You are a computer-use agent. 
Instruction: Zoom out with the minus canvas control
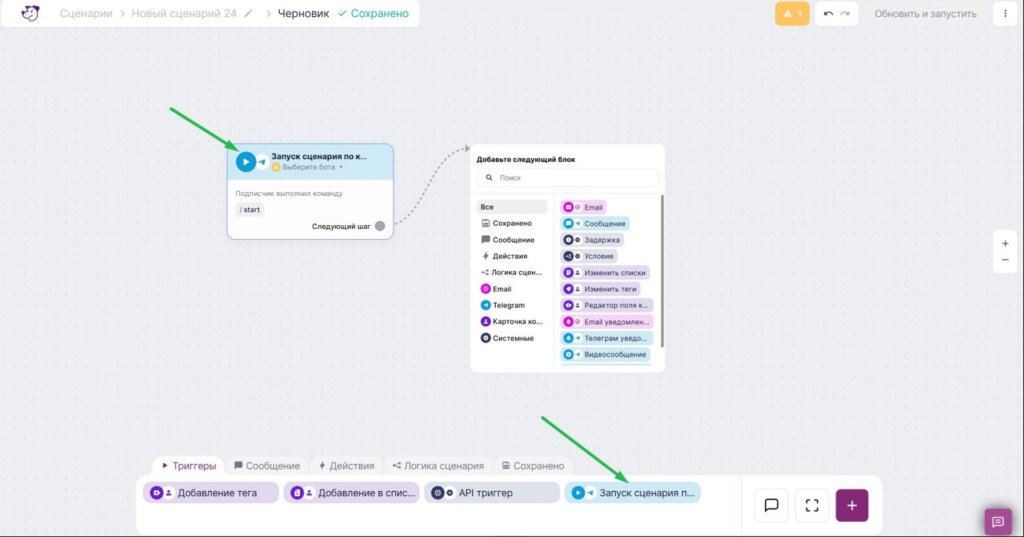click(x=1005, y=260)
